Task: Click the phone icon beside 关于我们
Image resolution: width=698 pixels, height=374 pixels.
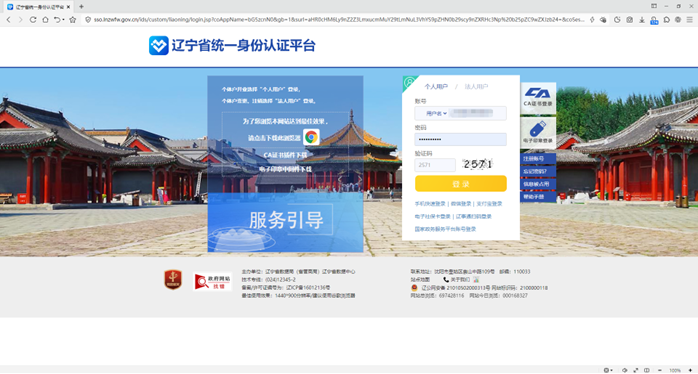Action: coord(446,280)
